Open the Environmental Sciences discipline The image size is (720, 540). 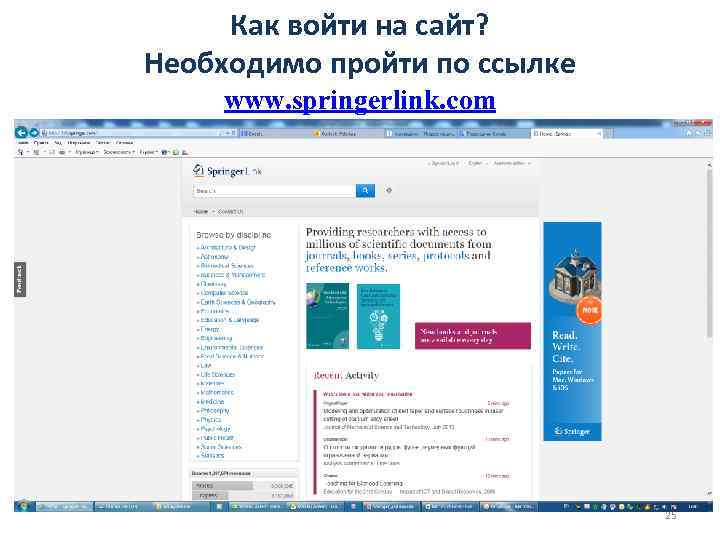coord(231,348)
